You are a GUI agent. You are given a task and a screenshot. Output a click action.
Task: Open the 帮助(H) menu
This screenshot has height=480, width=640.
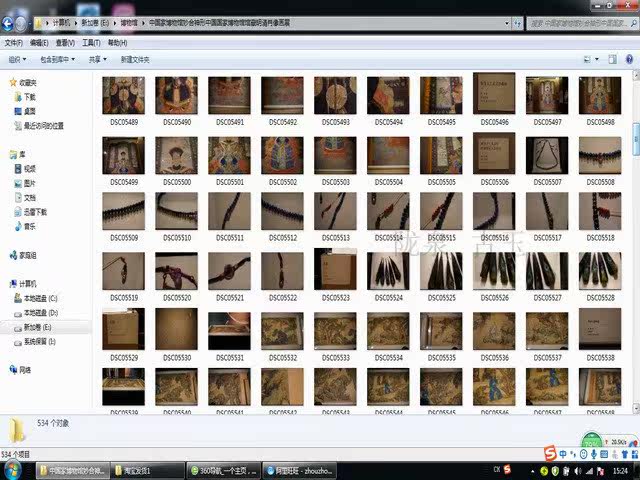(x=117, y=43)
